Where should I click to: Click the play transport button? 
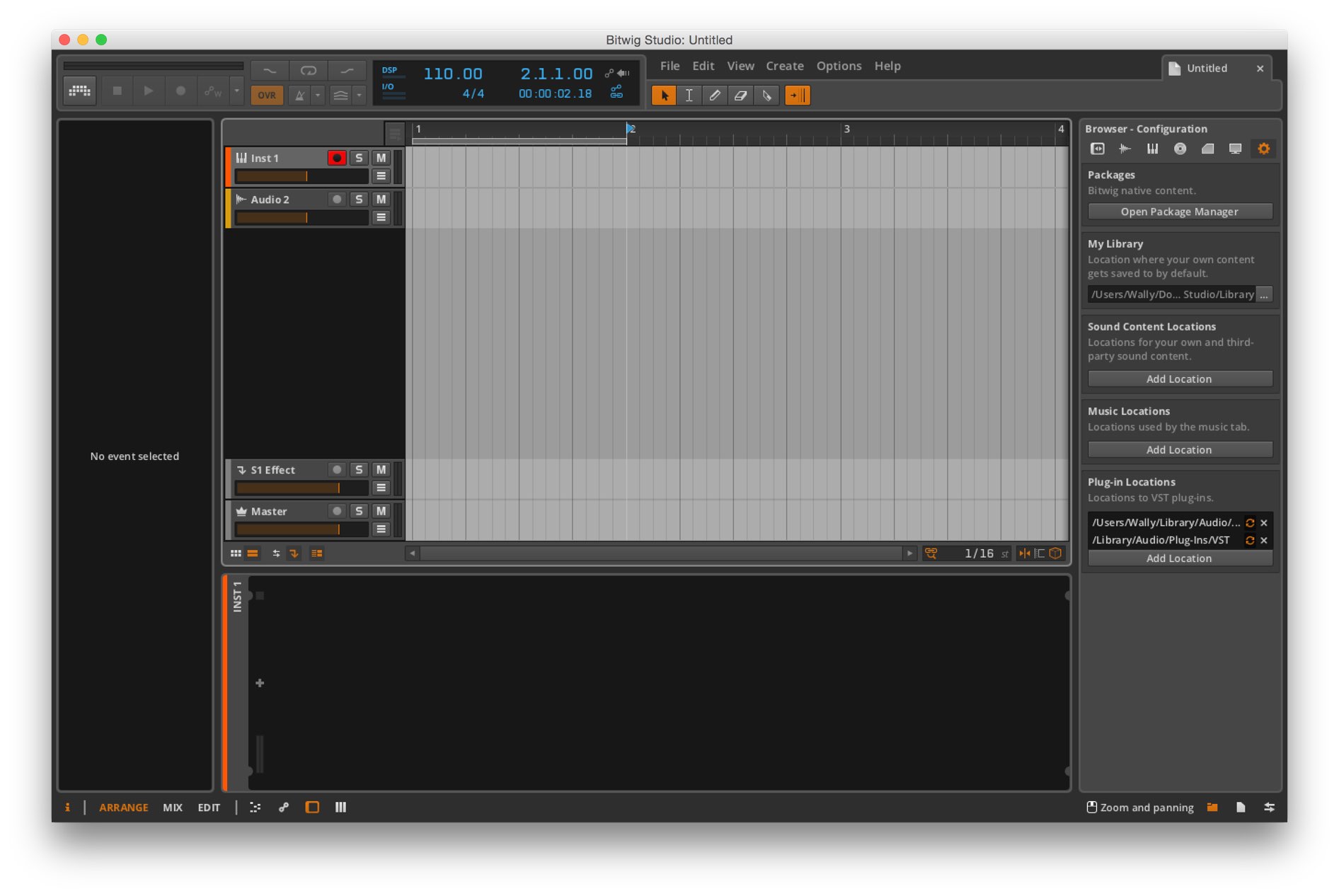(149, 91)
